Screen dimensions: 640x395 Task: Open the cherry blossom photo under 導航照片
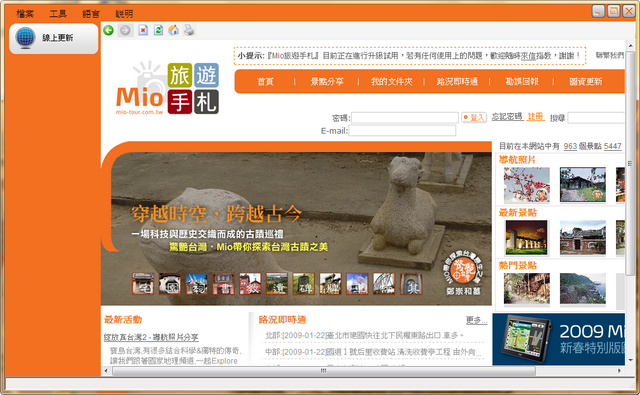[527, 185]
